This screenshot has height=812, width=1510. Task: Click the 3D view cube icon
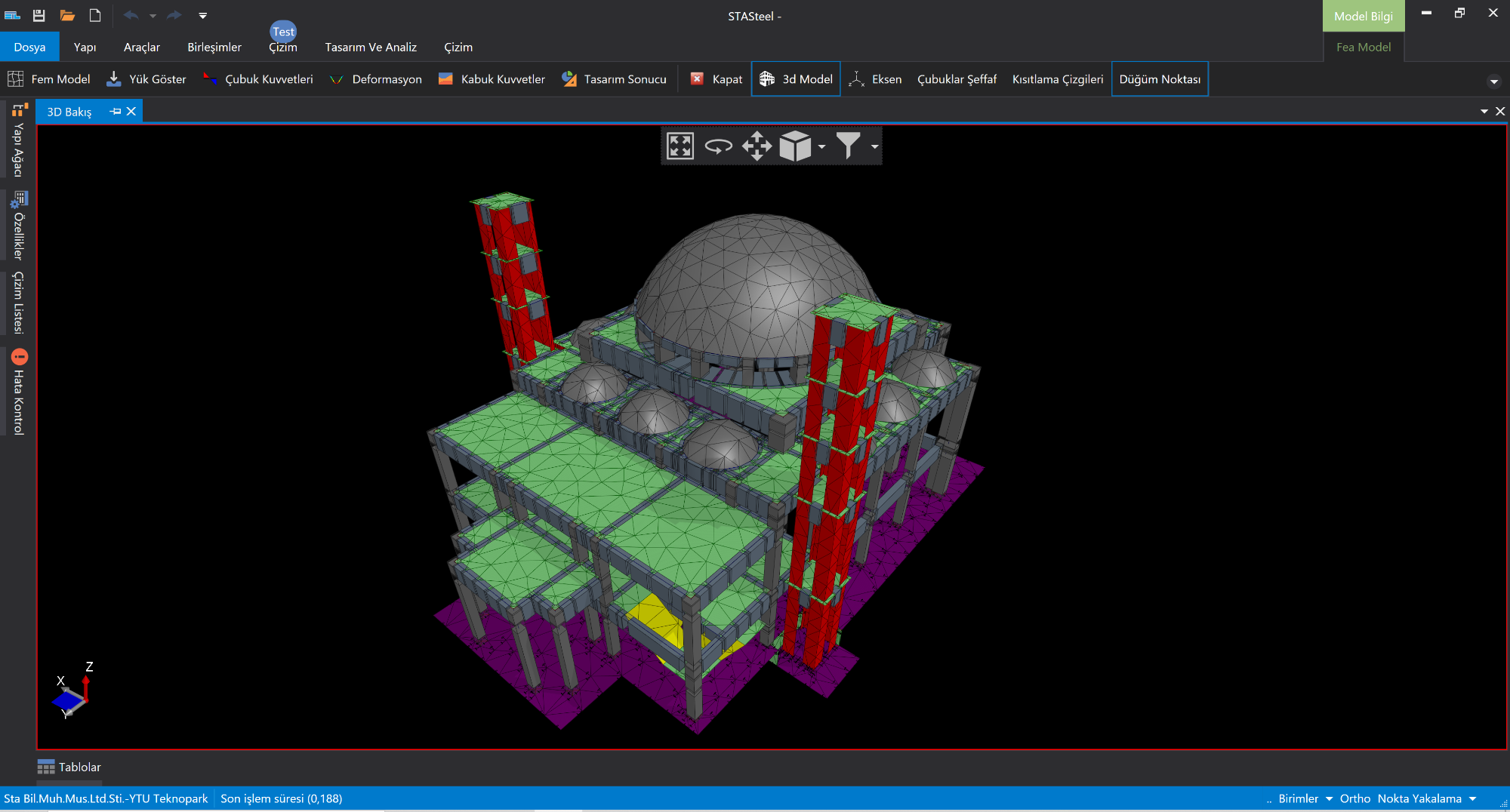point(795,146)
